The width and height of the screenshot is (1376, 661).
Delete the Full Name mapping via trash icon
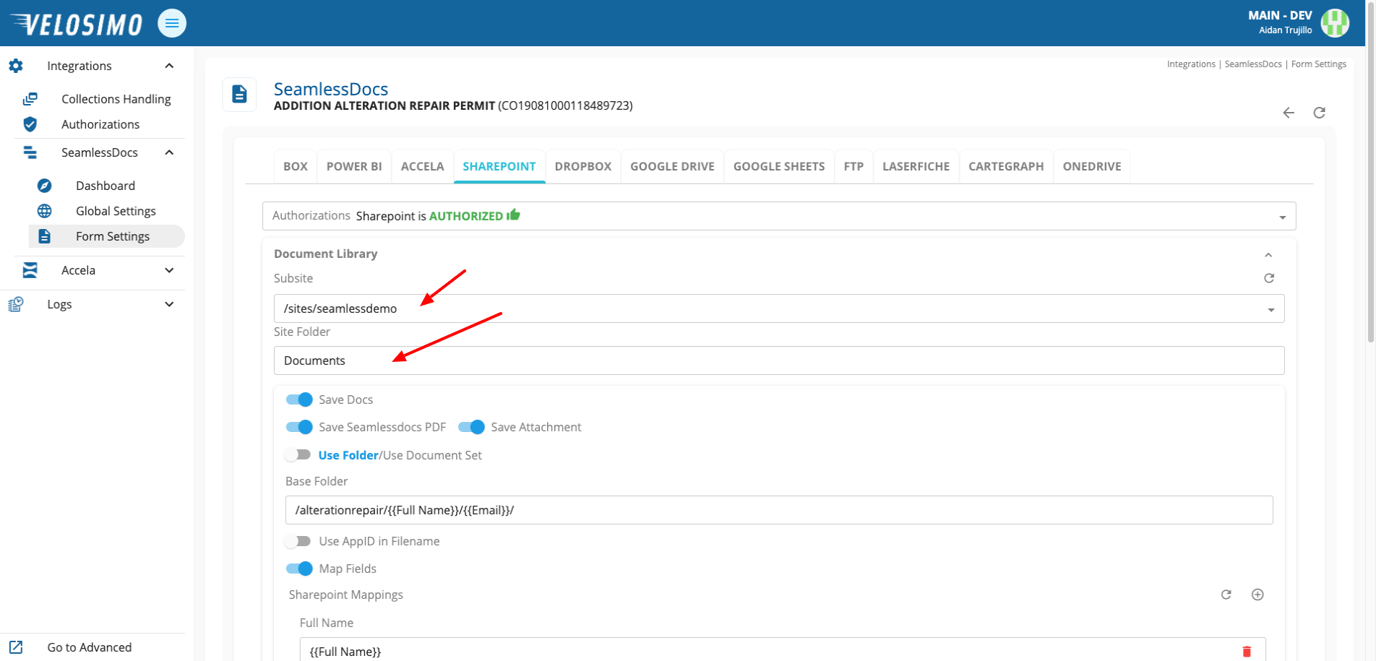click(1246, 650)
